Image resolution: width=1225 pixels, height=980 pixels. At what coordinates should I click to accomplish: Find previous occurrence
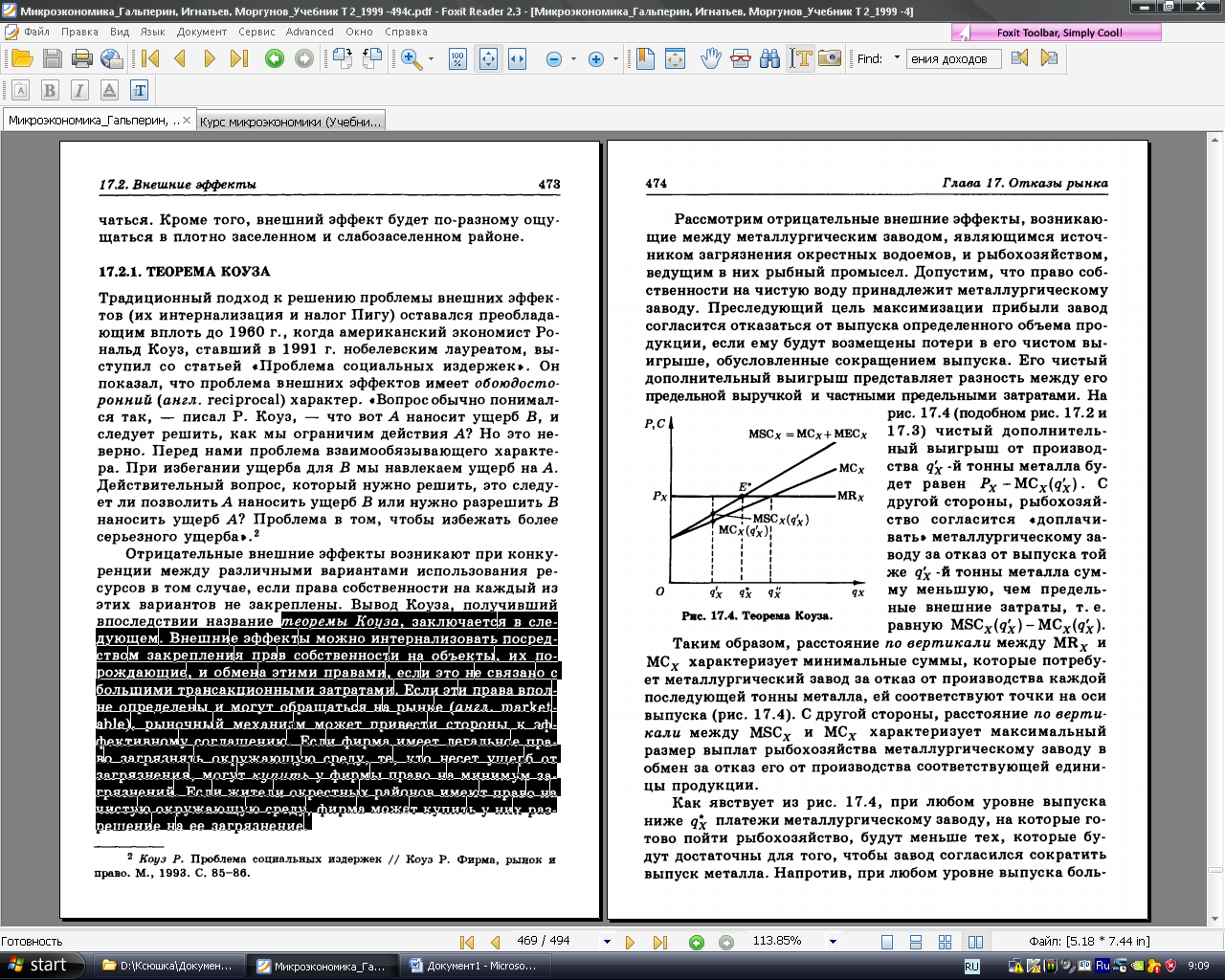1020,58
